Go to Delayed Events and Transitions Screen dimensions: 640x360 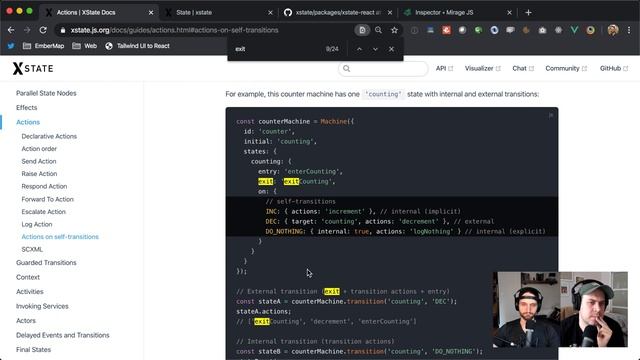pos(62,335)
